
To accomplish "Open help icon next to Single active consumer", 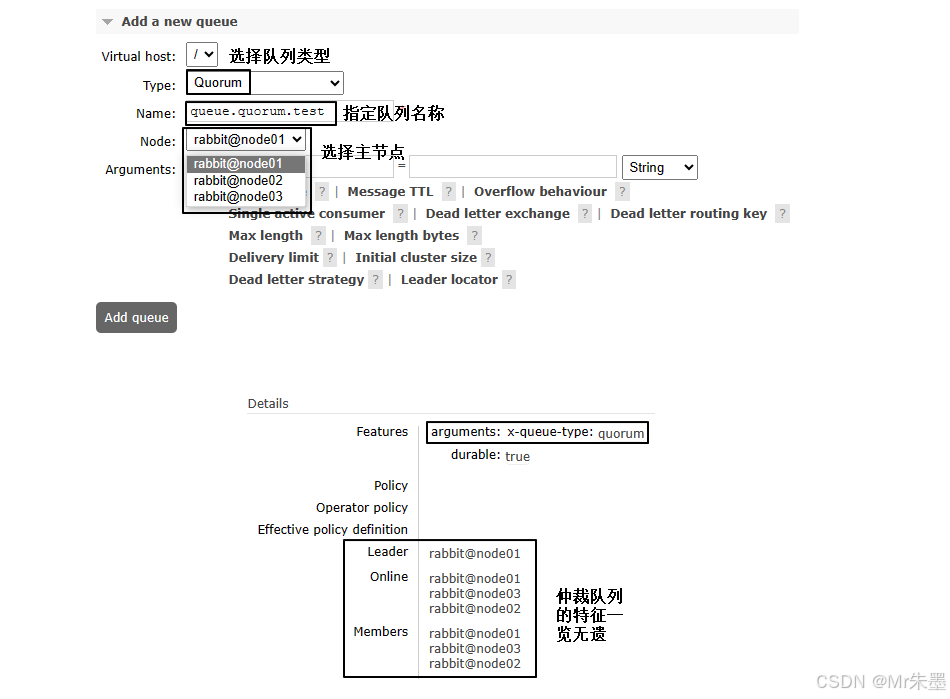I will pyautogui.click(x=400, y=214).
